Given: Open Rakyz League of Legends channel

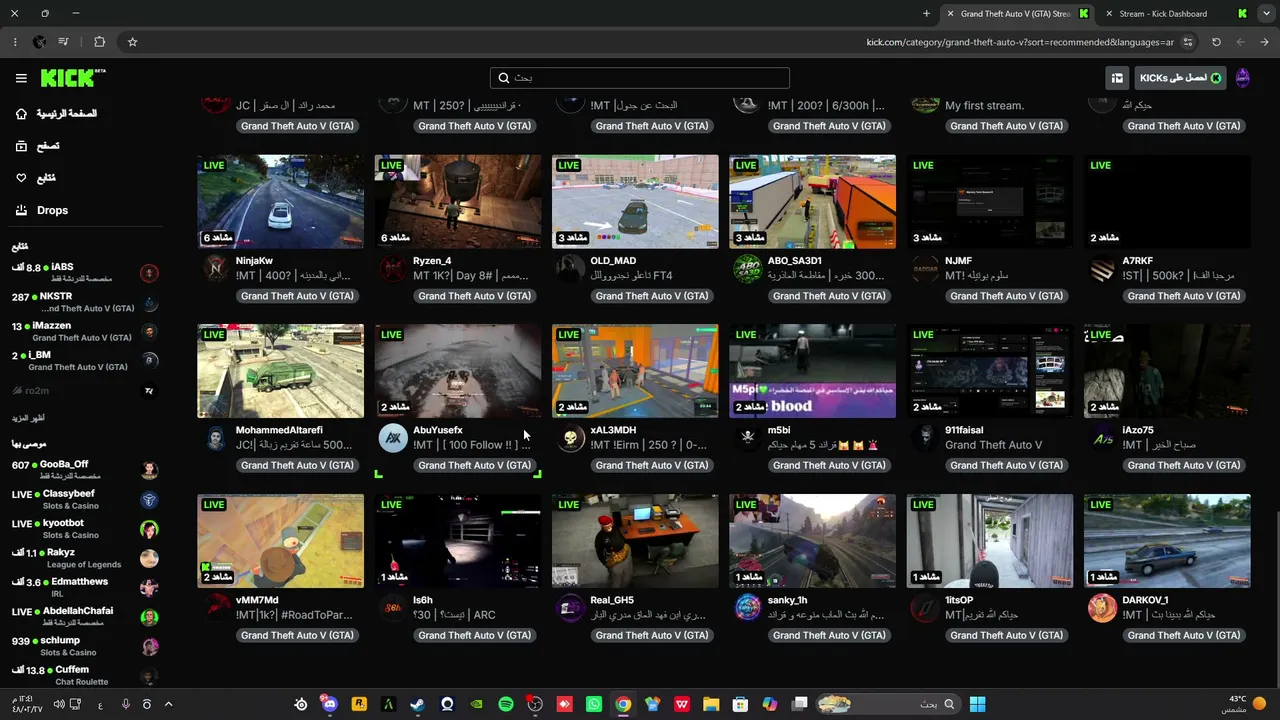Looking at the screenshot, I should click(x=85, y=558).
